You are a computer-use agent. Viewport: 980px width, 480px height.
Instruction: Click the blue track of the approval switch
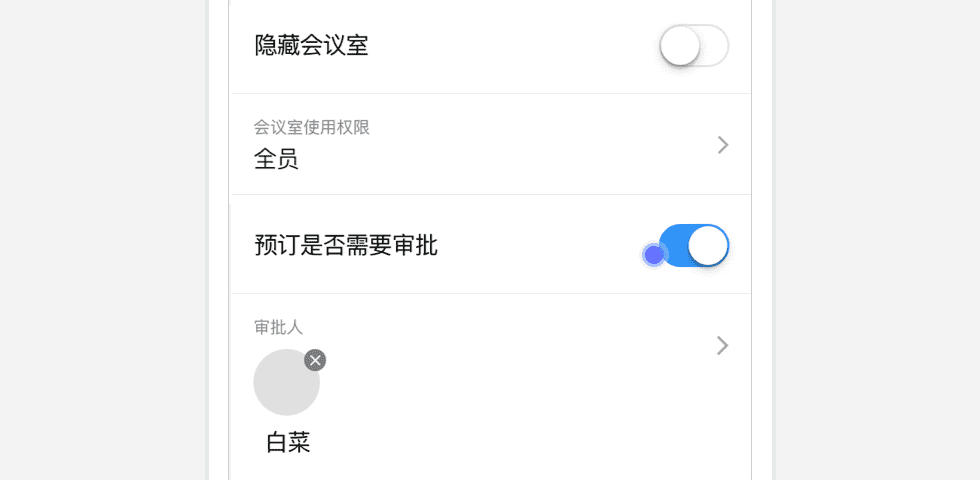point(675,245)
